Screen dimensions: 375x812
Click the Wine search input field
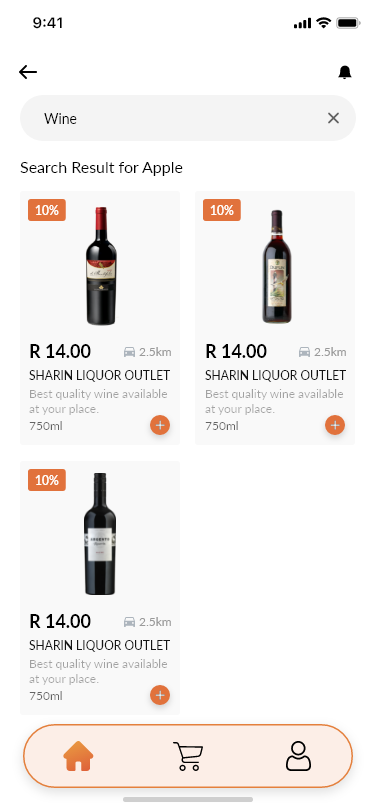188,118
